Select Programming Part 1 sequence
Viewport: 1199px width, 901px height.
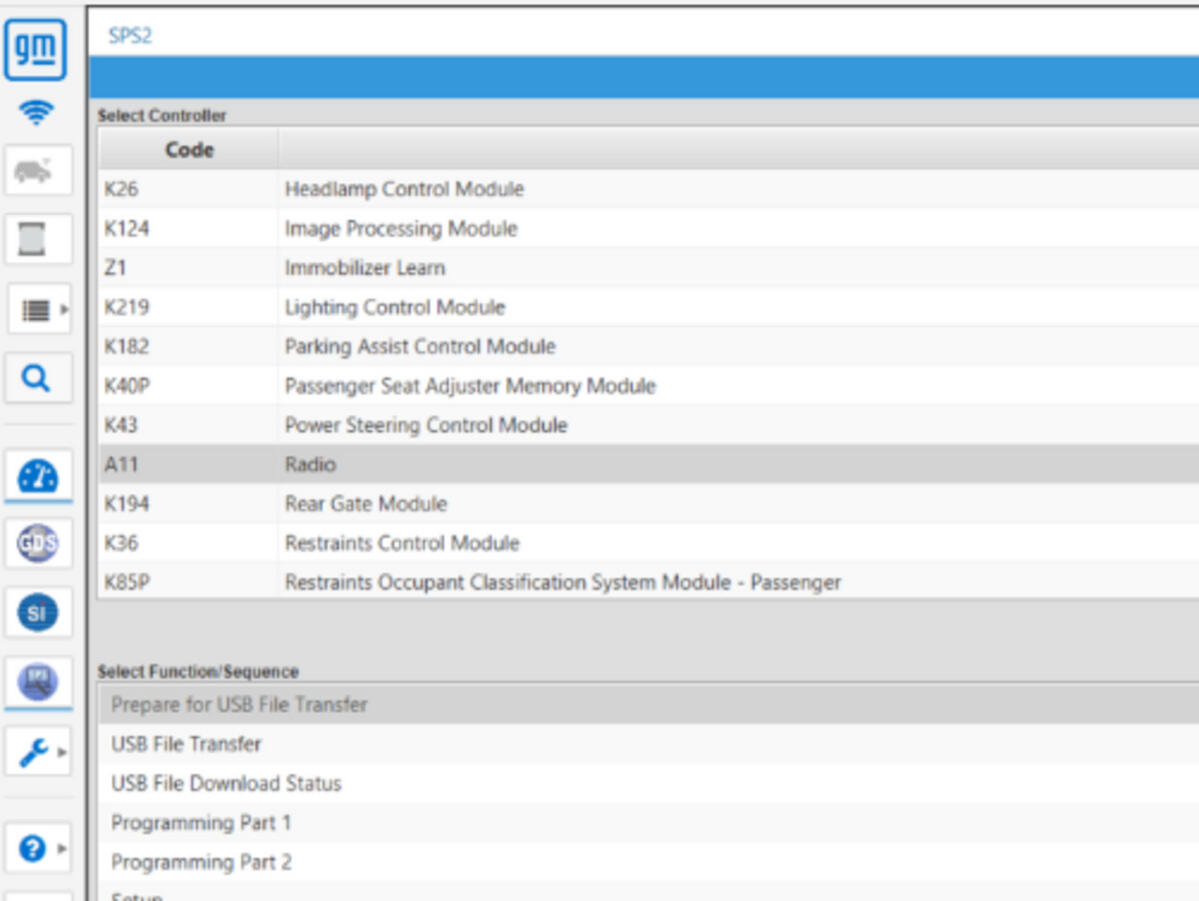tap(648, 823)
